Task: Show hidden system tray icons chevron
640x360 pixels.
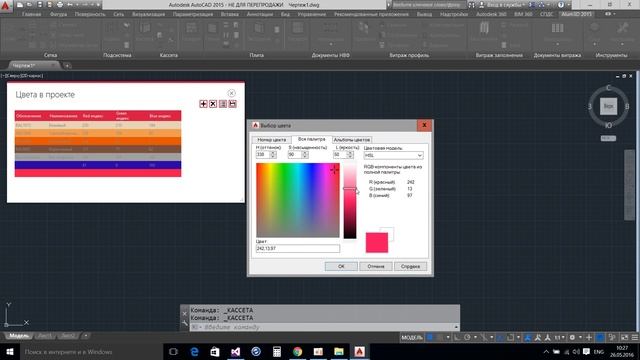Action: point(546,351)
